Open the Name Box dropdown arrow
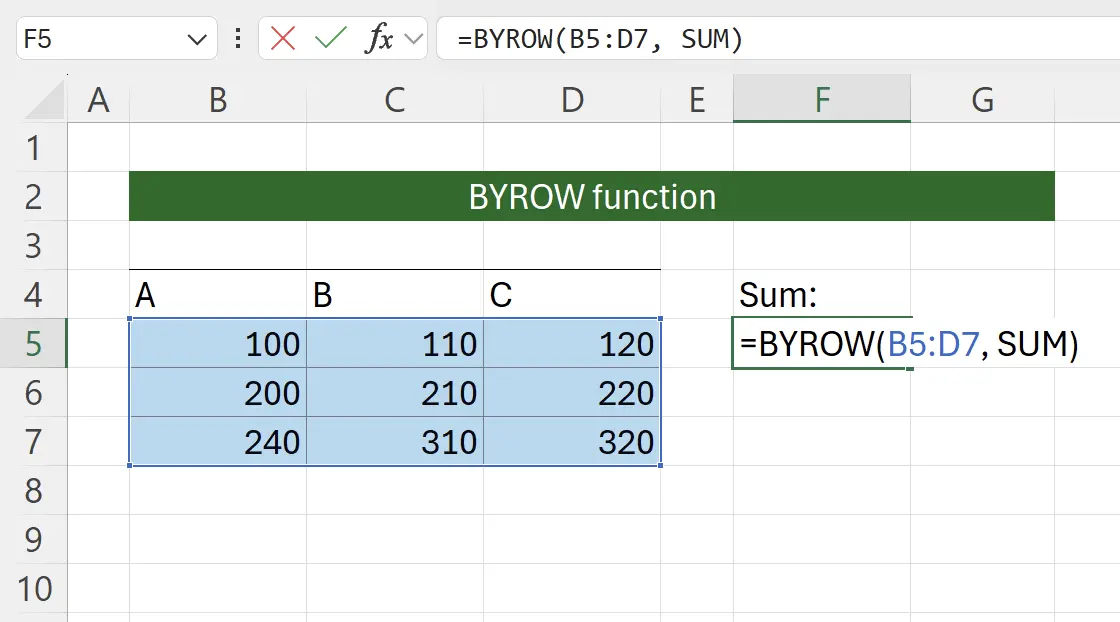The width and height of the screenshot is (1120, 622). click(195, 39)
